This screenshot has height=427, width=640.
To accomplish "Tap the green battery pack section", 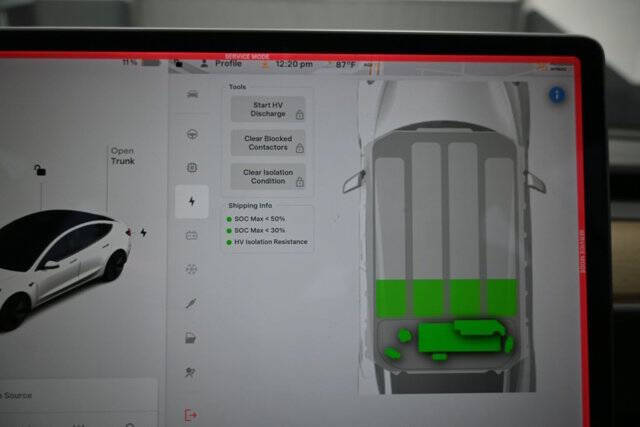I will 447,298.
